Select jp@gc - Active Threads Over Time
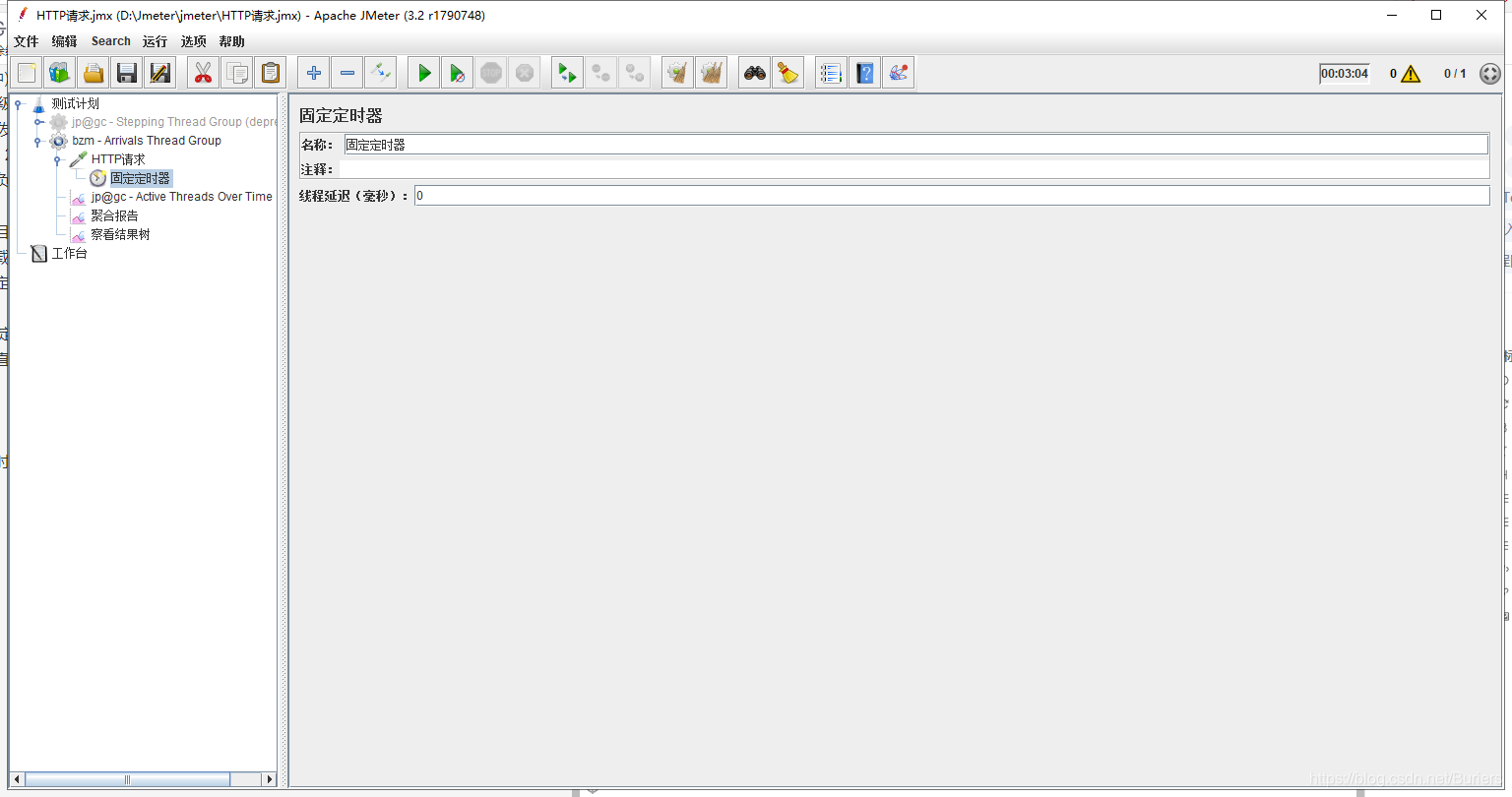 click(x=181, y=197)
